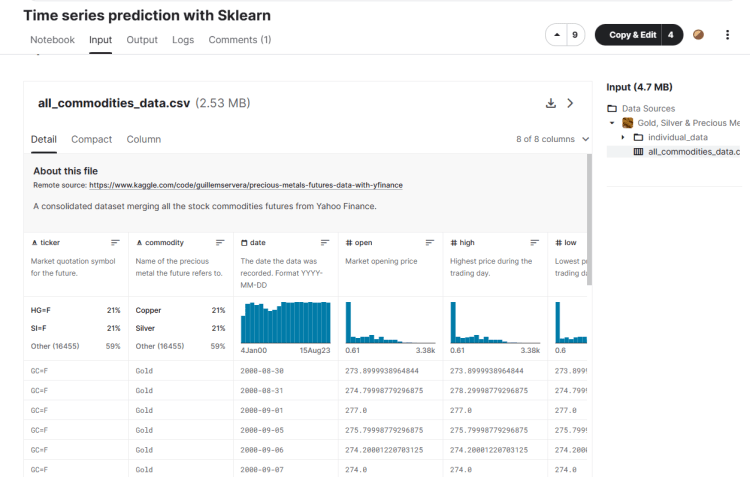The image size is (750, 477).
Task: Open the kaggle.com remote source link
Action: point(245,185)
